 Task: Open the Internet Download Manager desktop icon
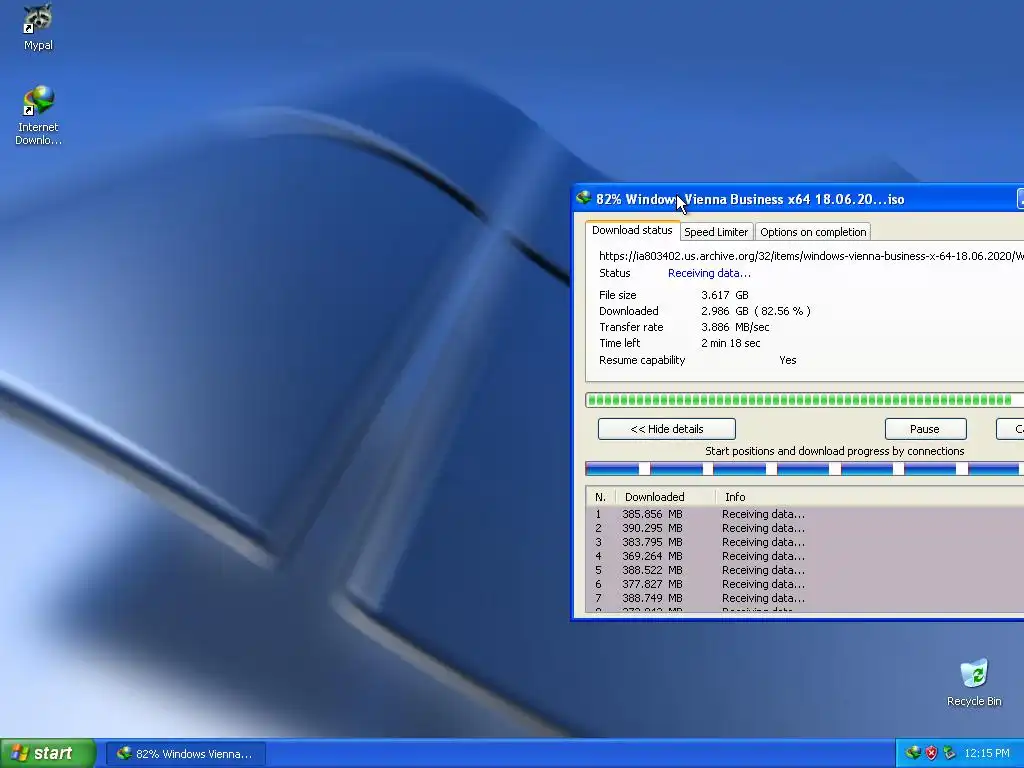(38, 115)
